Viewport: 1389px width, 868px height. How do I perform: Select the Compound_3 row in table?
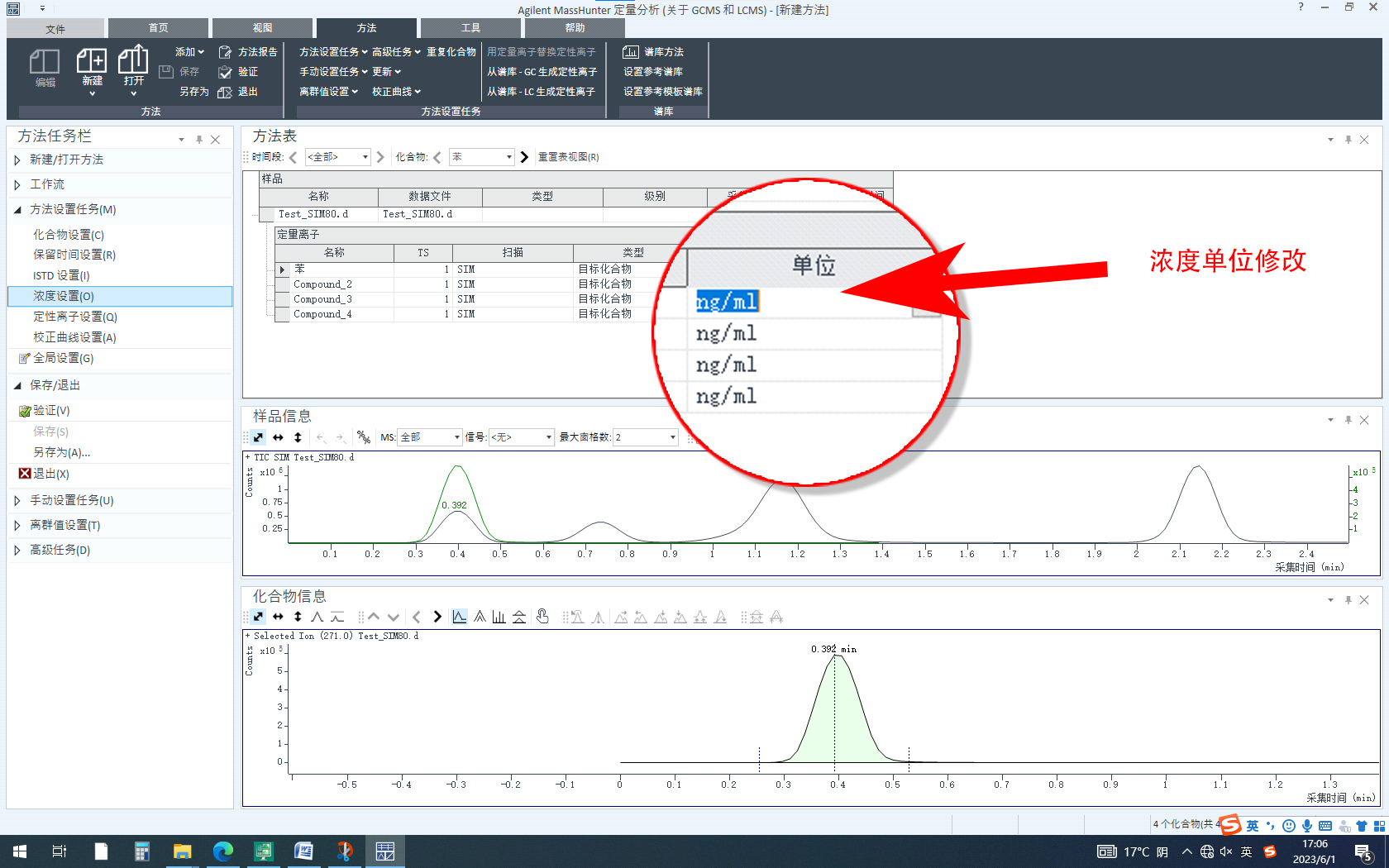pos(322,299)
